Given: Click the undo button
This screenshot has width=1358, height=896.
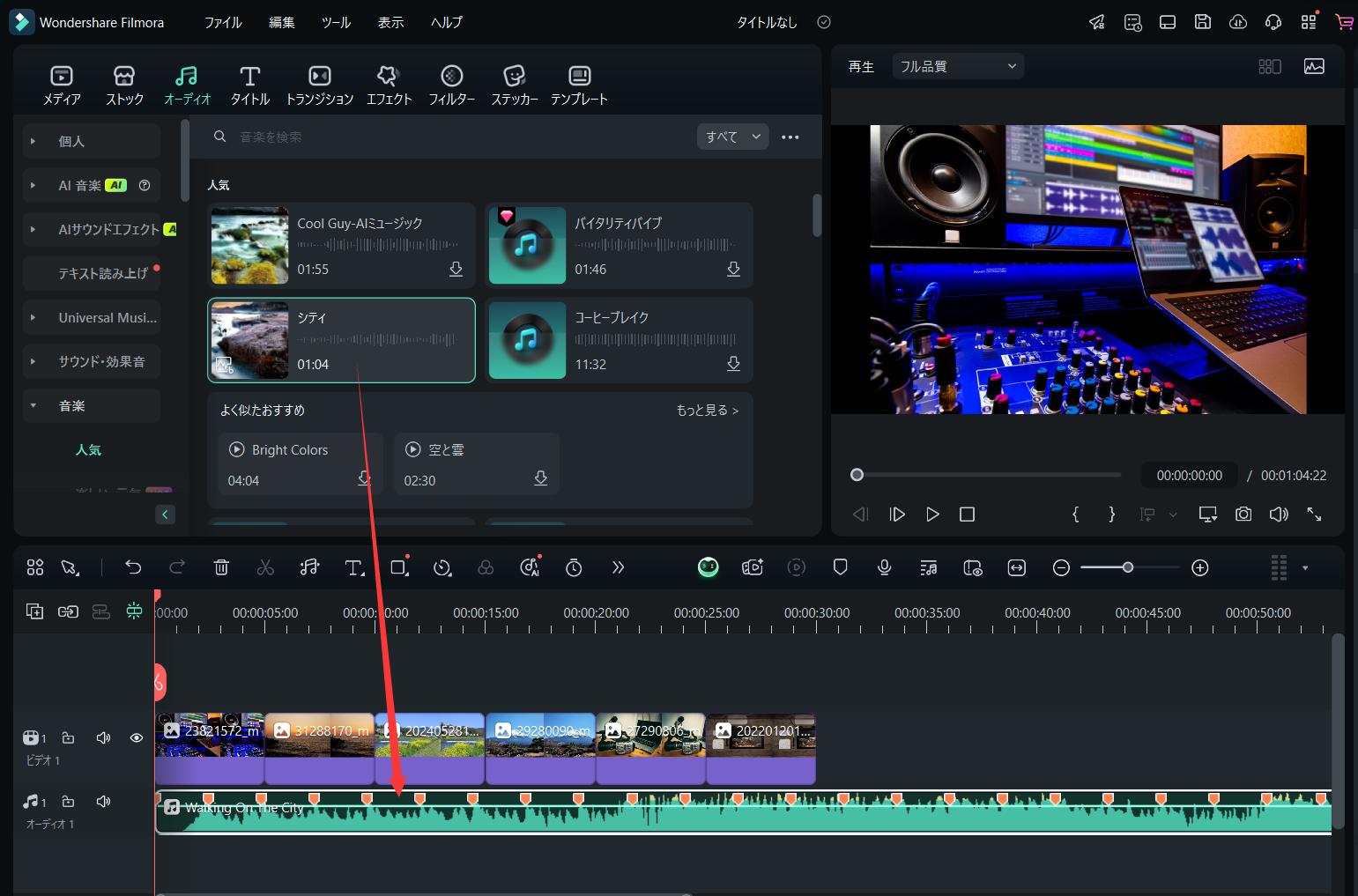Looking at the screenshot, I should point(133,567).
